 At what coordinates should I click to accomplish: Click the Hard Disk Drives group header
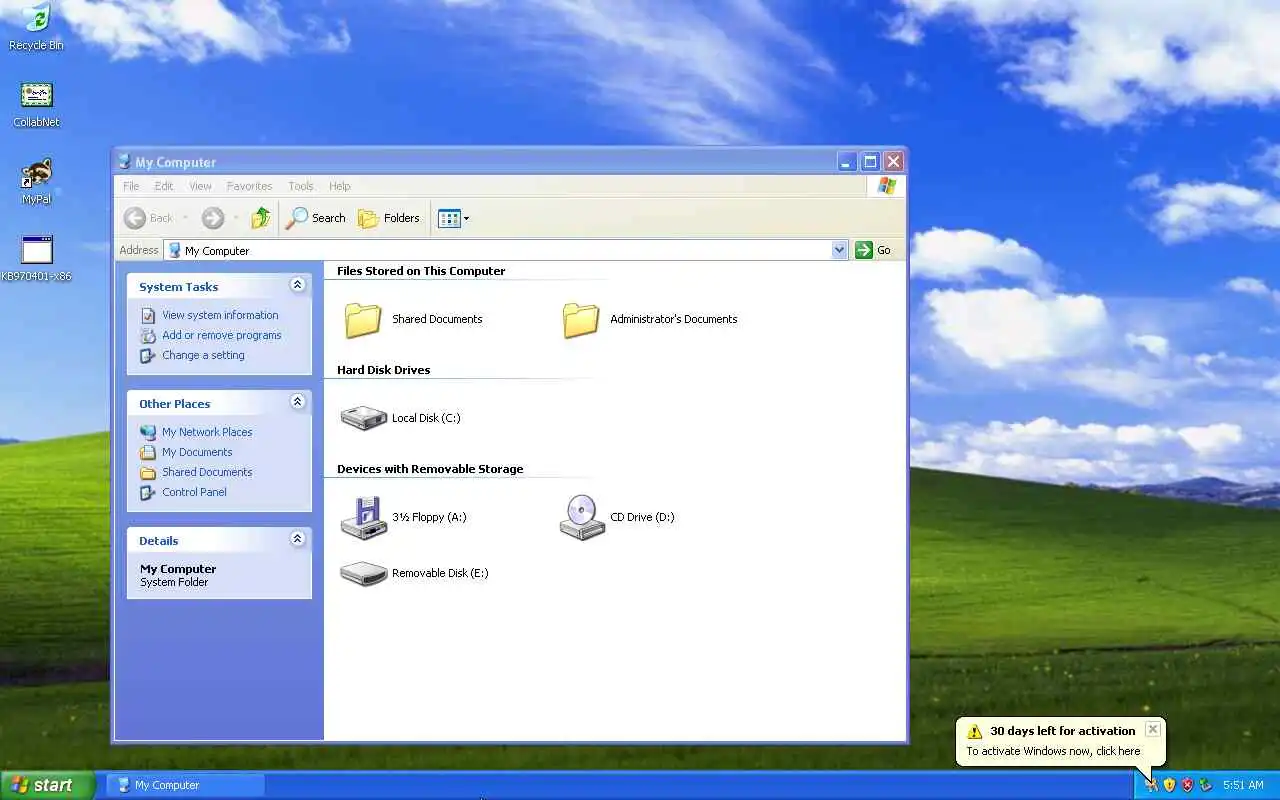(x=383, y=370)
